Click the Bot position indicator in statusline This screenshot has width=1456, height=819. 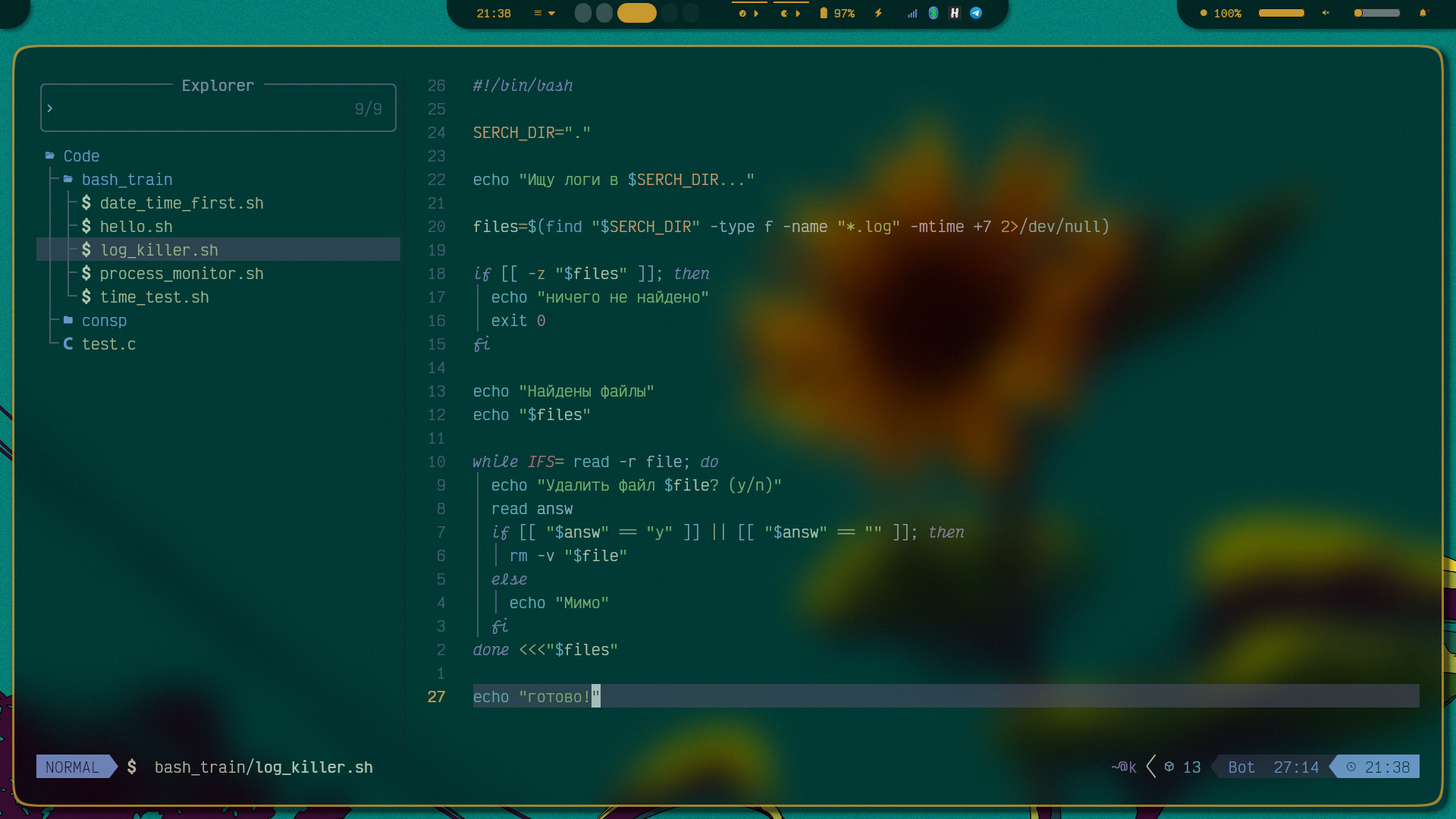pos(1241,767)
